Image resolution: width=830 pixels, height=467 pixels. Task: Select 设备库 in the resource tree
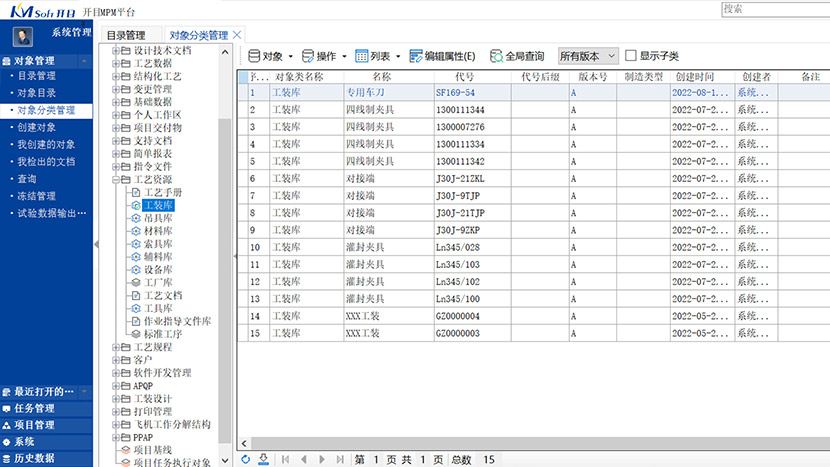[158, 270]
